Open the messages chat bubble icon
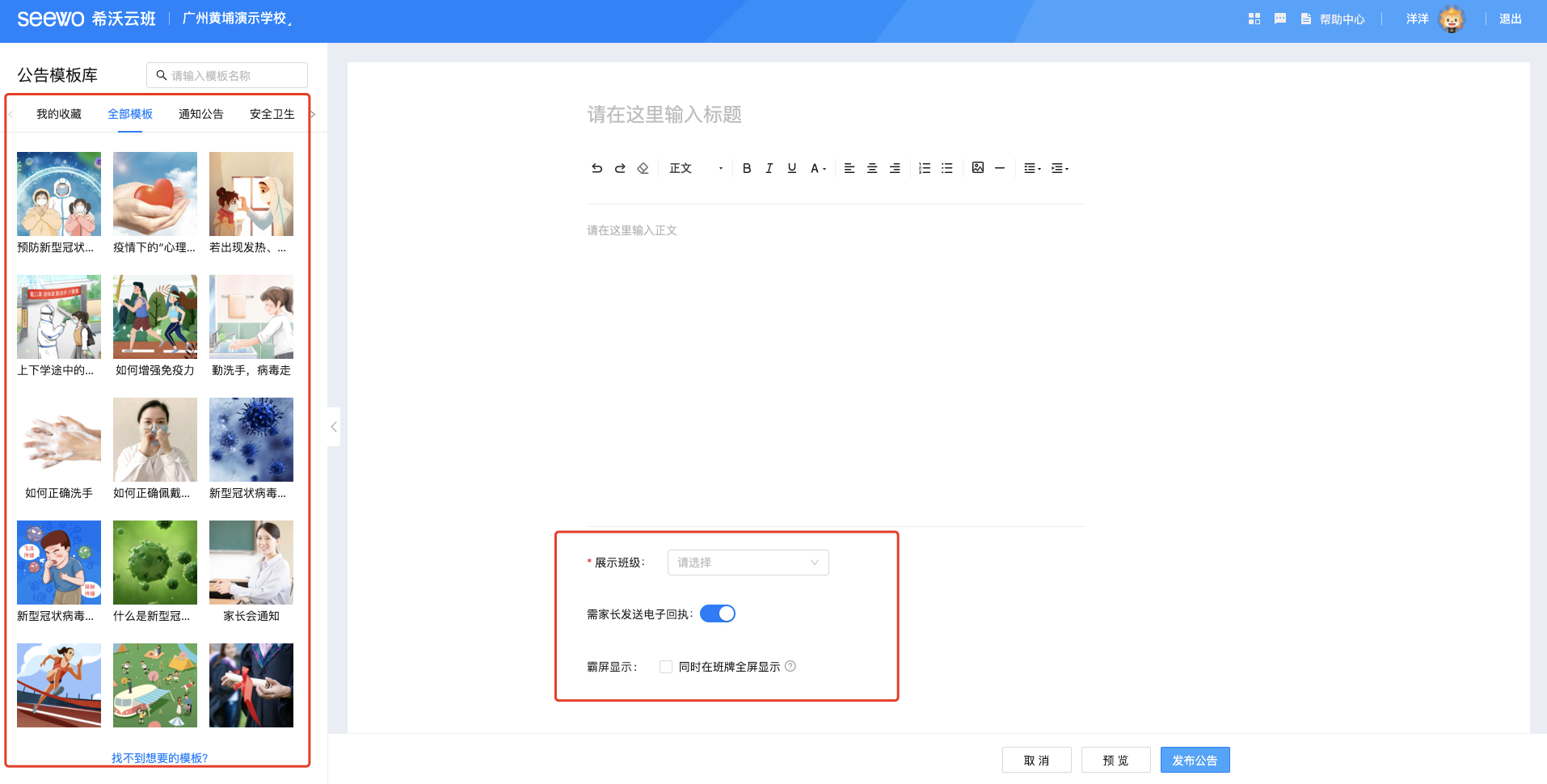The height and width of the screenshot is (784, 1547). click(x=1280, y=19)
